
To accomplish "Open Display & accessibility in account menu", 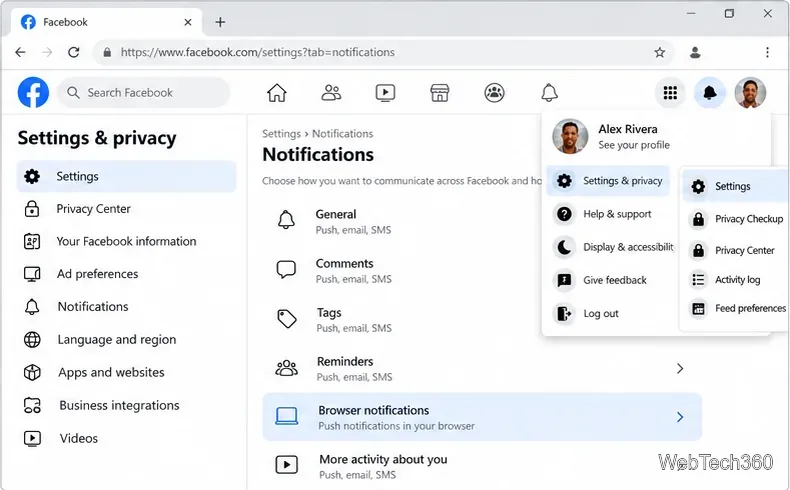I will [611, 247].
